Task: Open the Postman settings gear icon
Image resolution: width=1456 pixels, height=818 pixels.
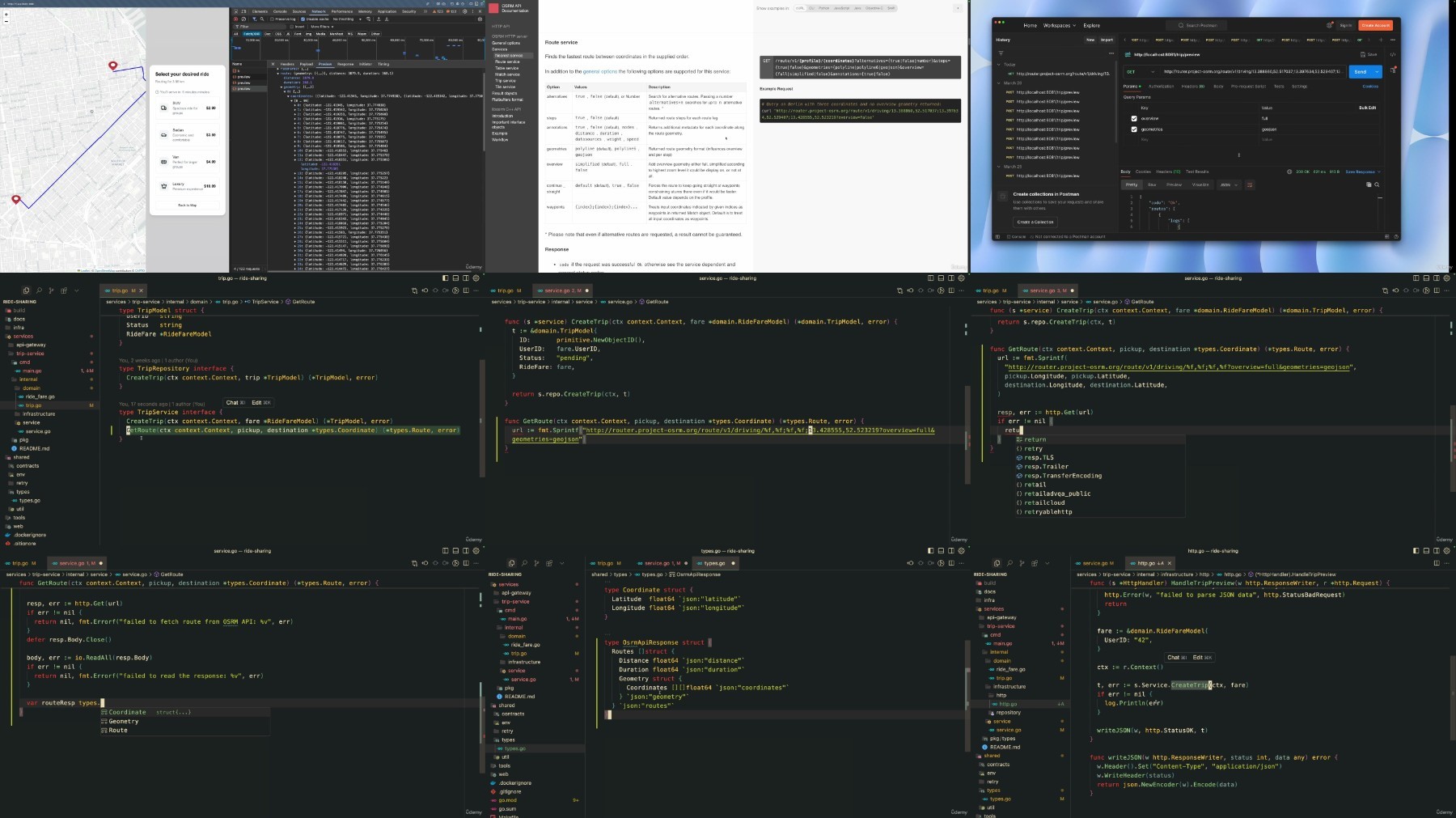Action: (x=1329, y=25)
